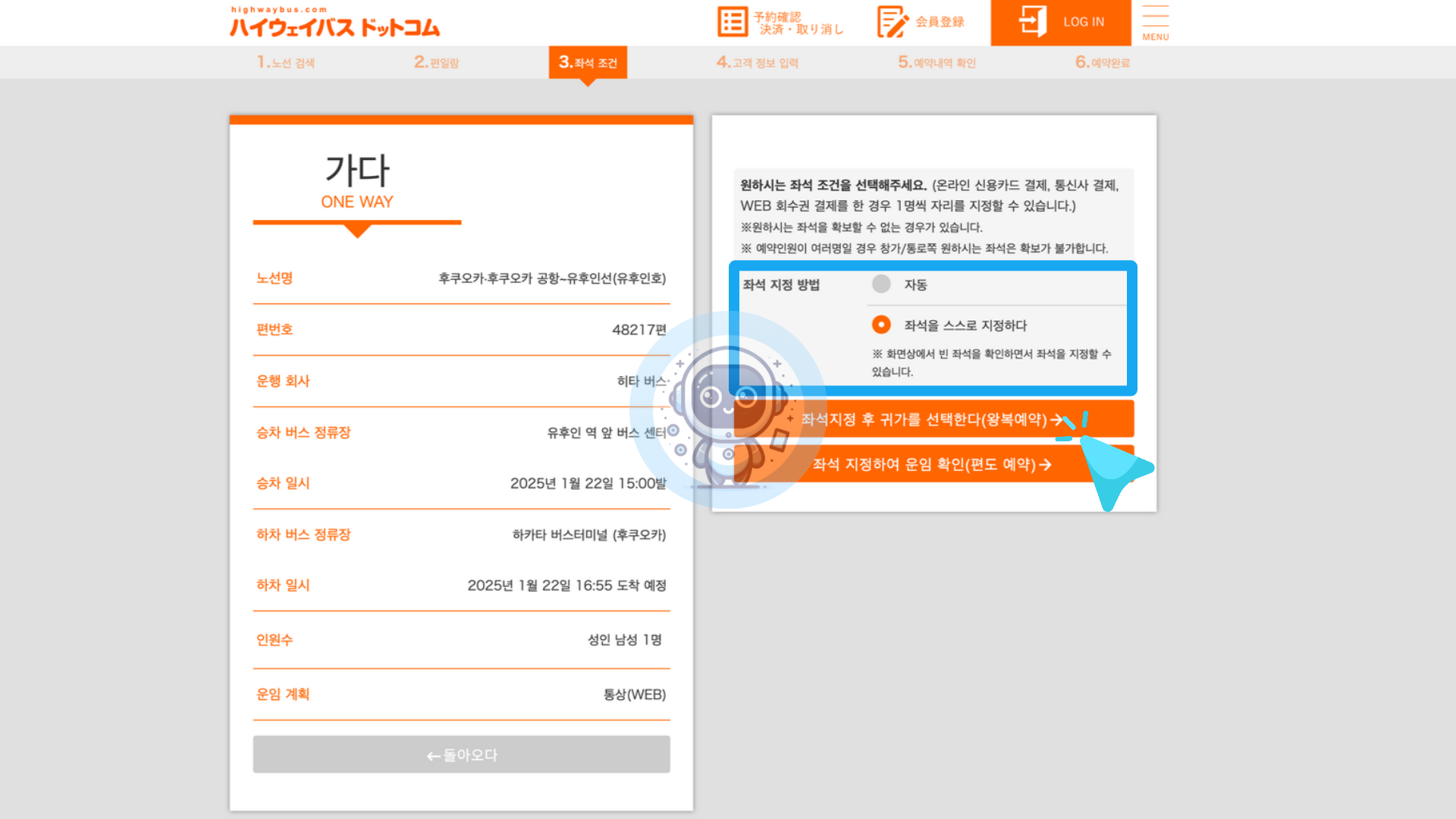Open the highlighted 좌석 지정 방법 panel
This screenshot has height=819, width=1456.
pos(933,326)
